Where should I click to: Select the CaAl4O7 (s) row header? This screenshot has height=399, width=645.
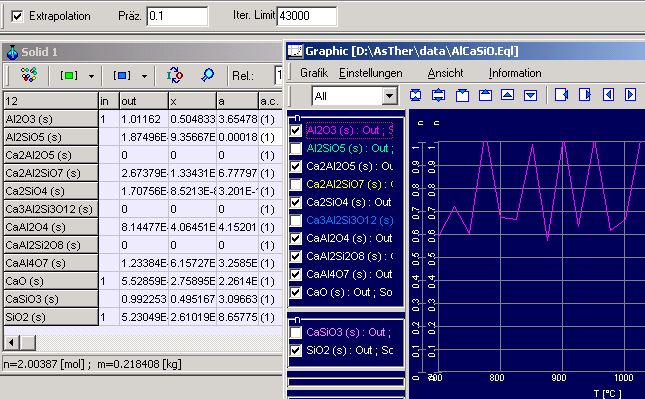pyautogui.click(x=51, y=263)
